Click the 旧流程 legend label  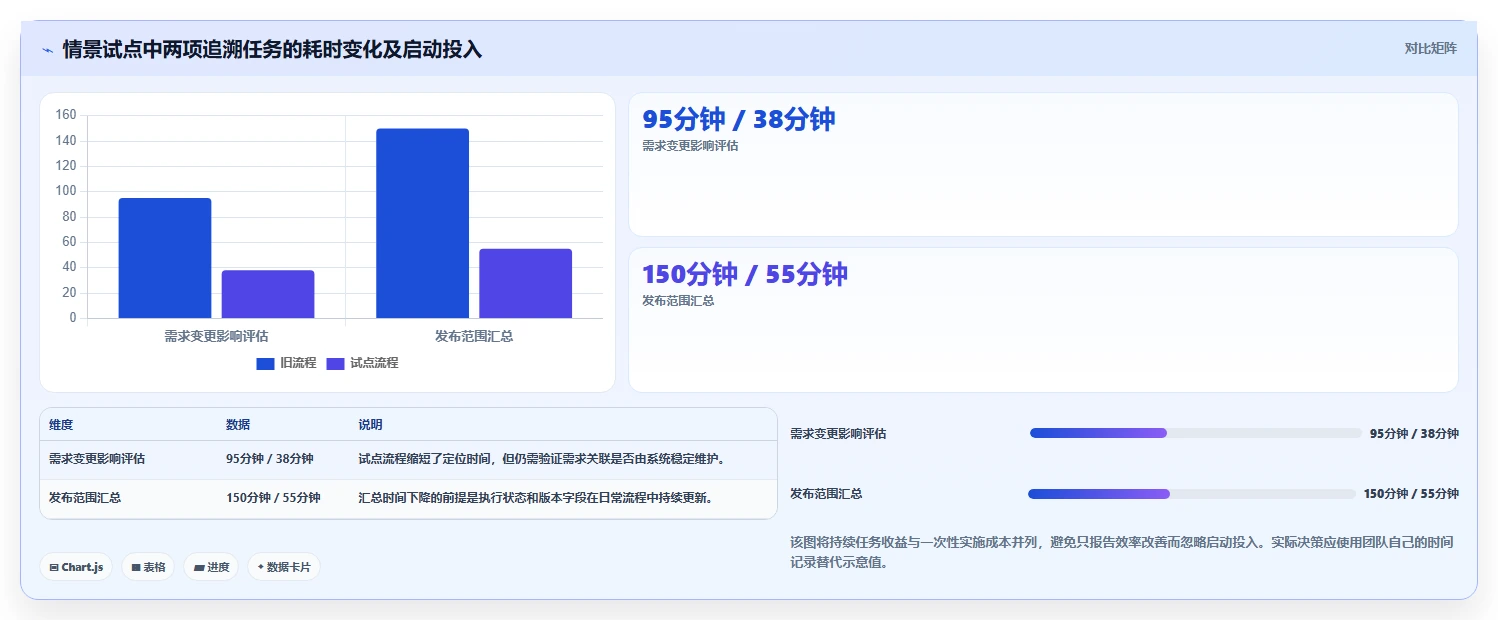pos(298,363)
